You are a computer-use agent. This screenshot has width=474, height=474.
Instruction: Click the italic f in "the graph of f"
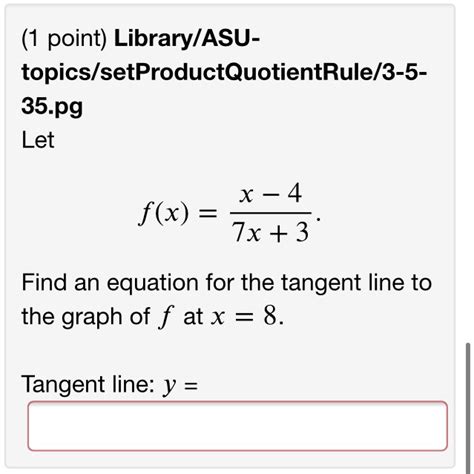(x=166, y=317)
